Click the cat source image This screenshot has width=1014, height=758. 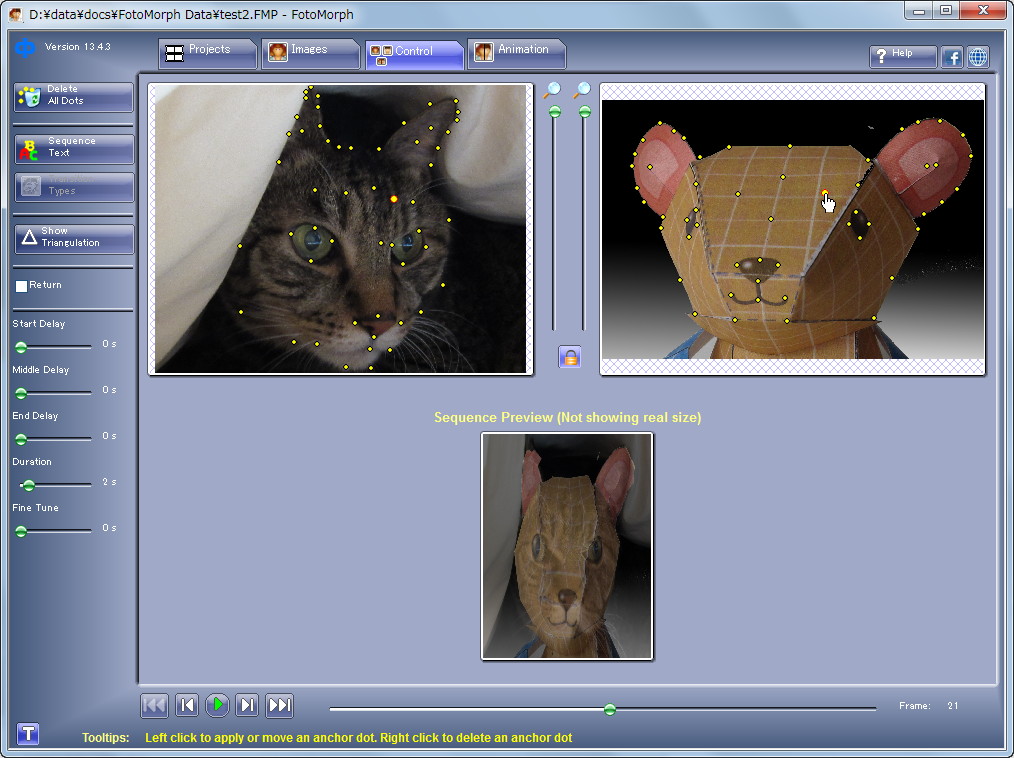tap(340, 229)
